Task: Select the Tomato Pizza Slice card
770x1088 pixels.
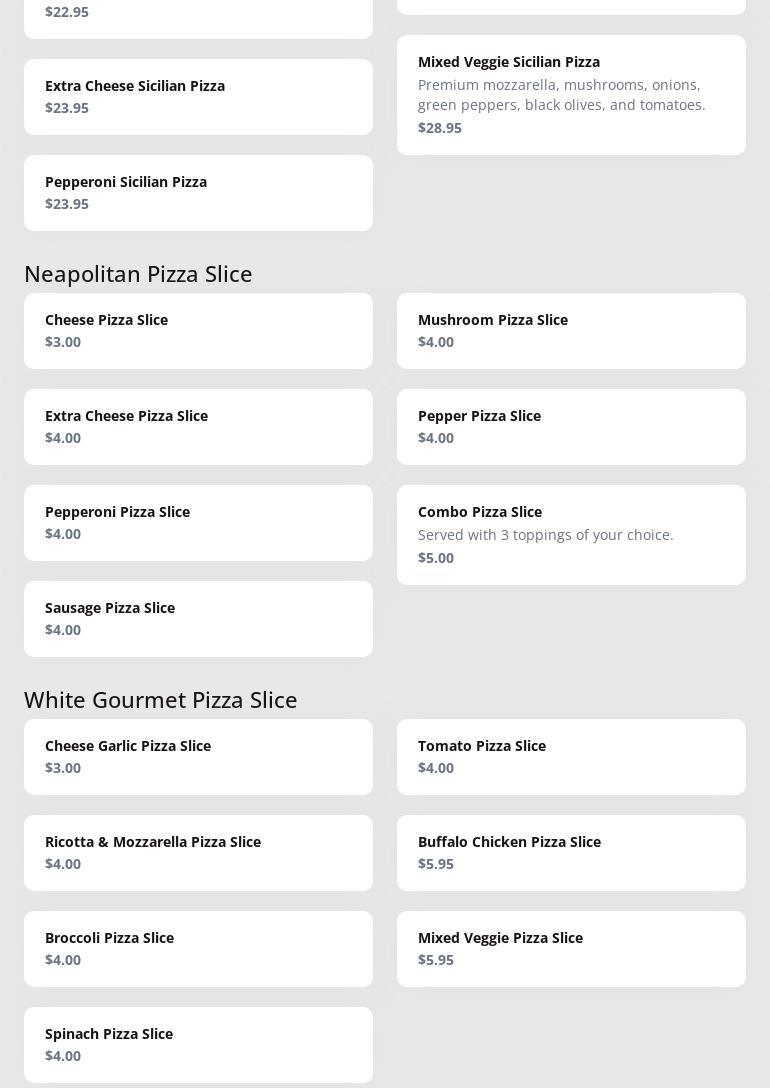Action: 571,757
